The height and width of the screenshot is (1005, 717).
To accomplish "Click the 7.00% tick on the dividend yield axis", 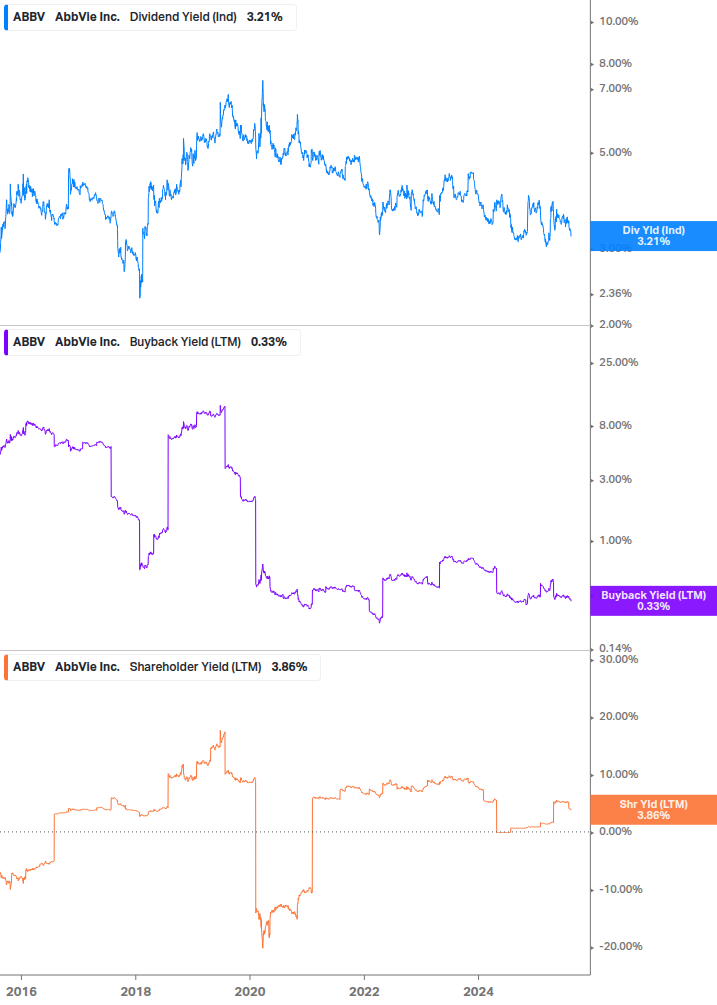I will [x=615, y=88].
